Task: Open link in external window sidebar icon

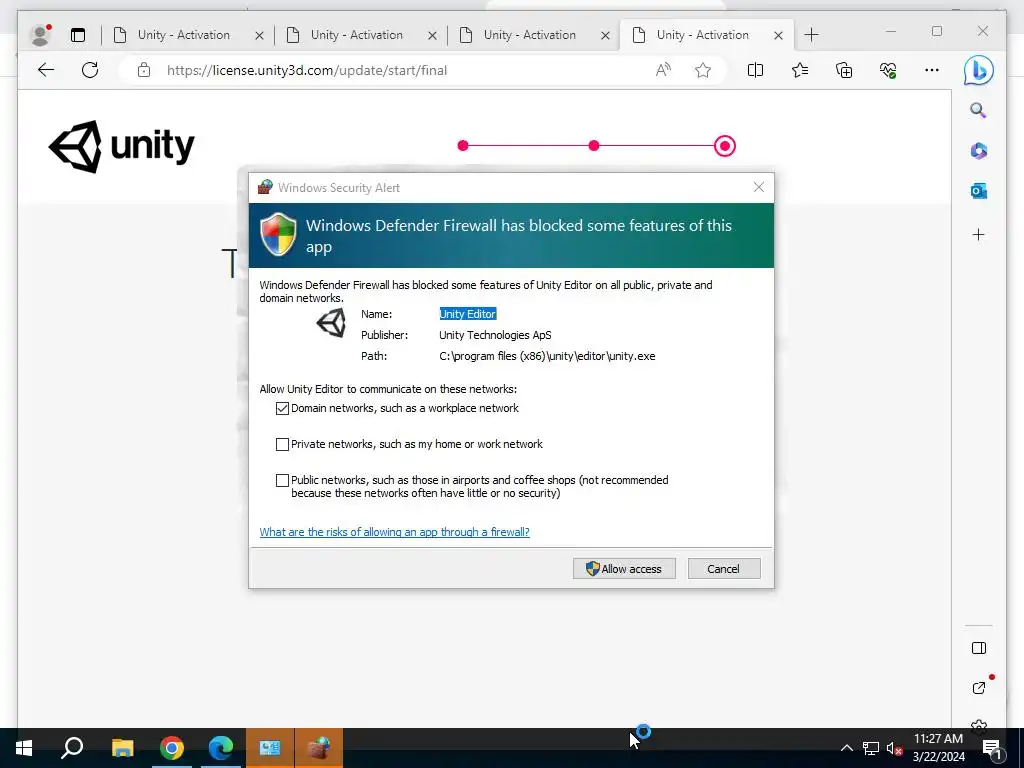Action: pos(979,688)
